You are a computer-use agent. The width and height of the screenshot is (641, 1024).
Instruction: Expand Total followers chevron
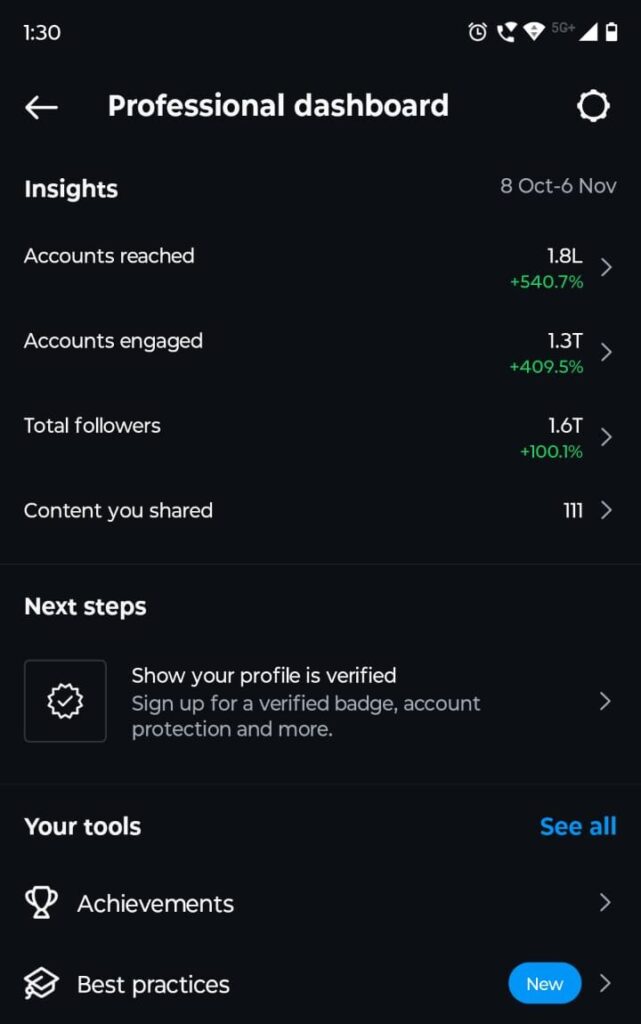point(605,437)
